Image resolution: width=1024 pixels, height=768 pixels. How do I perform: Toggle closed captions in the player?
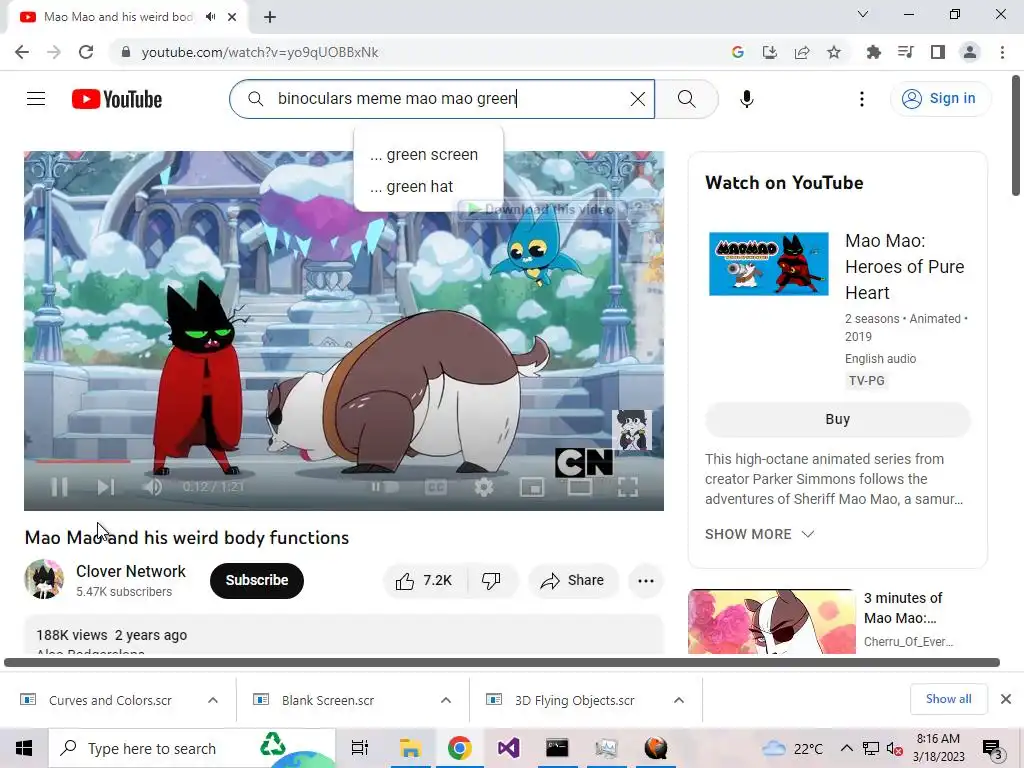coord(436,487)
